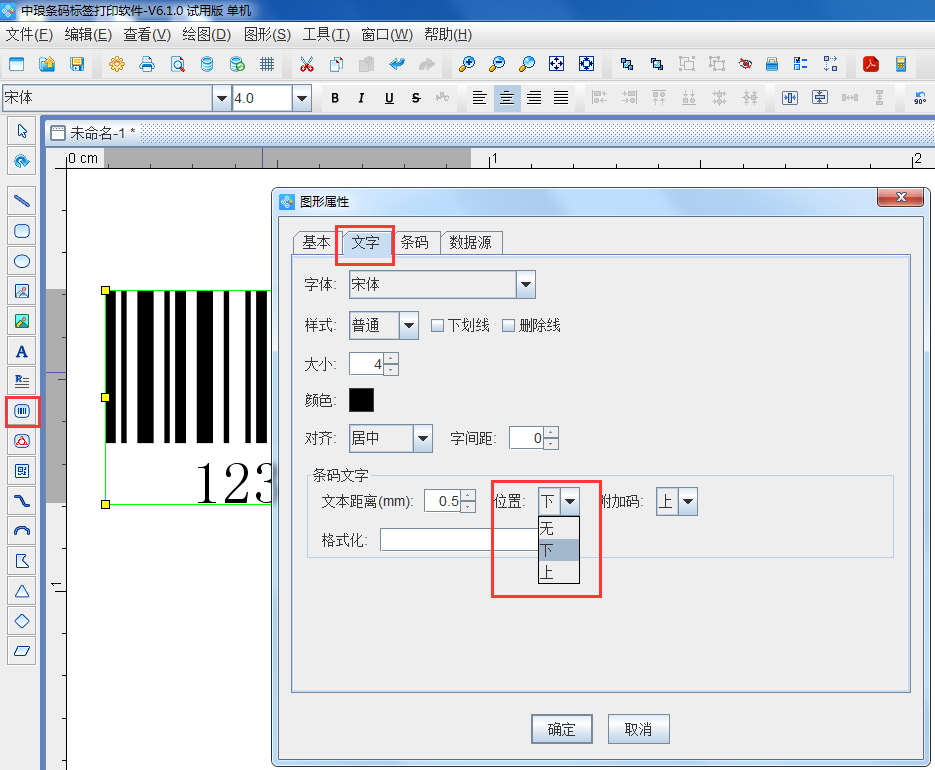Enable the 下划线 underline checkbox
Viewport: 935px width, 770px height.
(x=437, y=325)
